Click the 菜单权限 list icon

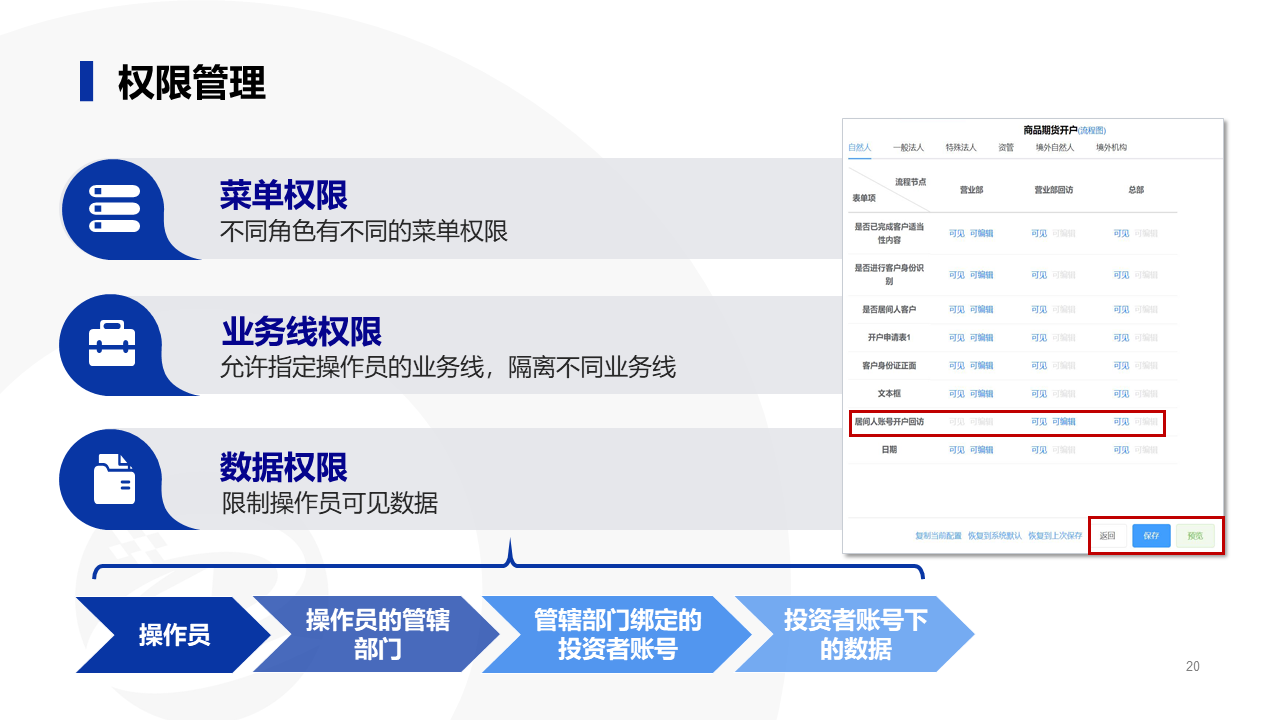pos(114,208)
